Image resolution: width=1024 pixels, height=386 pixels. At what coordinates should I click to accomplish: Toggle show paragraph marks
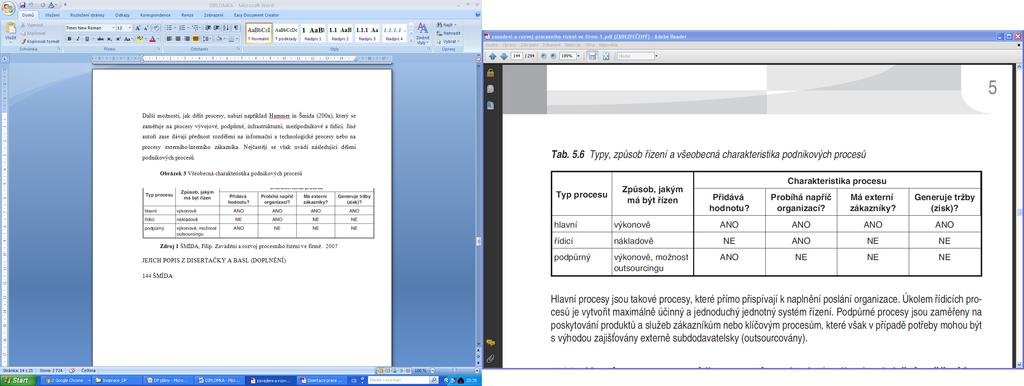(235, 28)
